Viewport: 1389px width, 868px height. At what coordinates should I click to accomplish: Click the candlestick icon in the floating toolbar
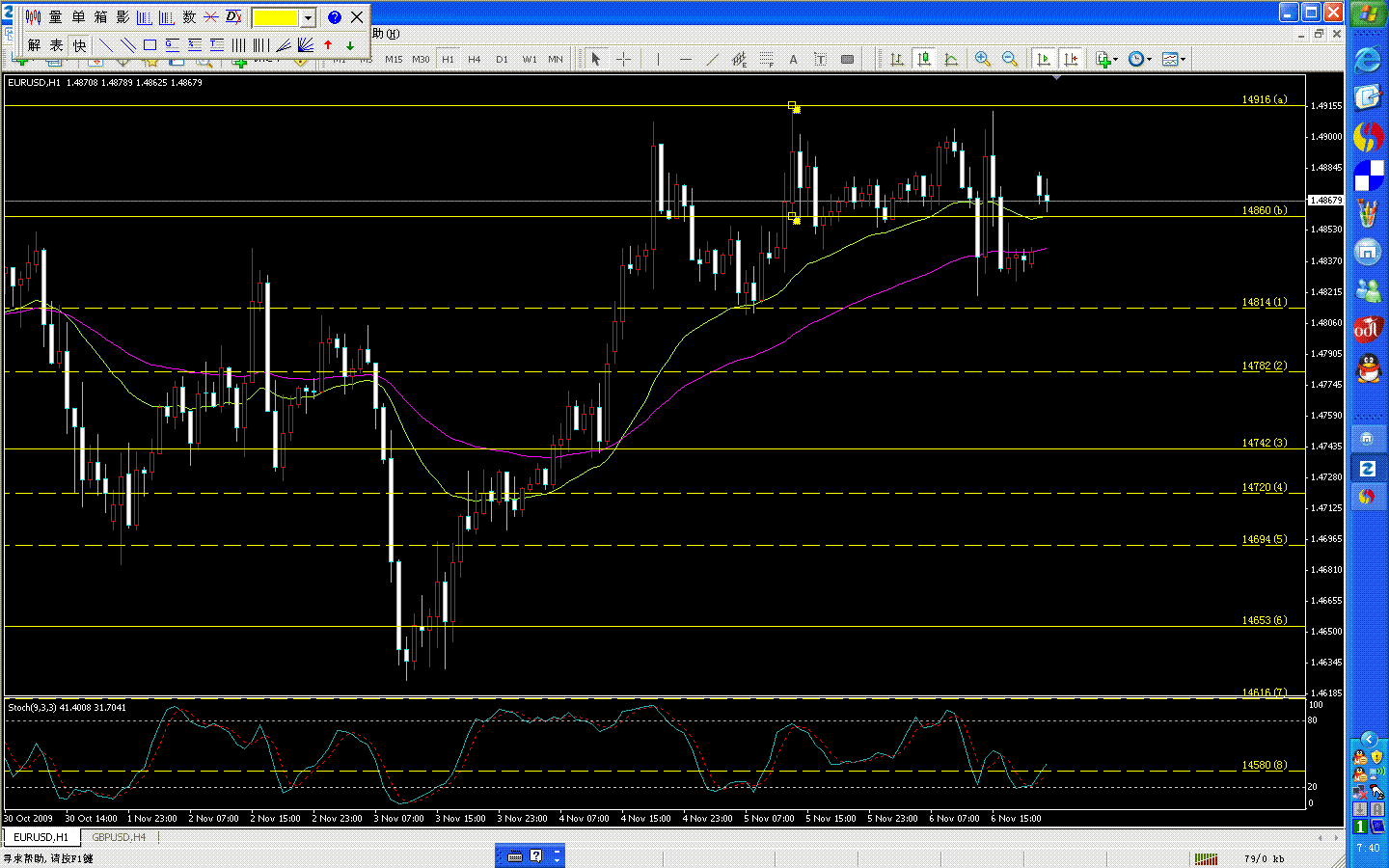(x=34, y=17)
